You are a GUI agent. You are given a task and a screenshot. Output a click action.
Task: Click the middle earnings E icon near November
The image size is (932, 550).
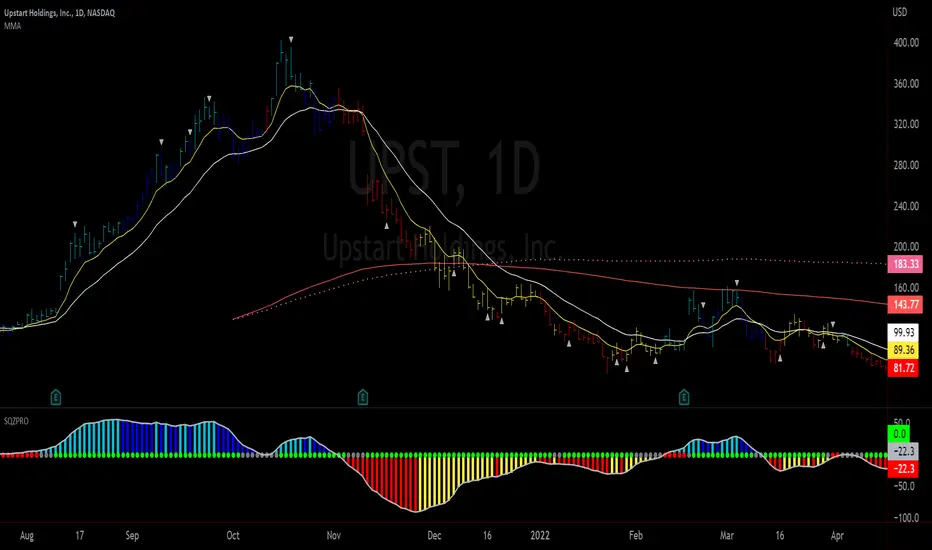pyautogui.click(x=363, y=397)
